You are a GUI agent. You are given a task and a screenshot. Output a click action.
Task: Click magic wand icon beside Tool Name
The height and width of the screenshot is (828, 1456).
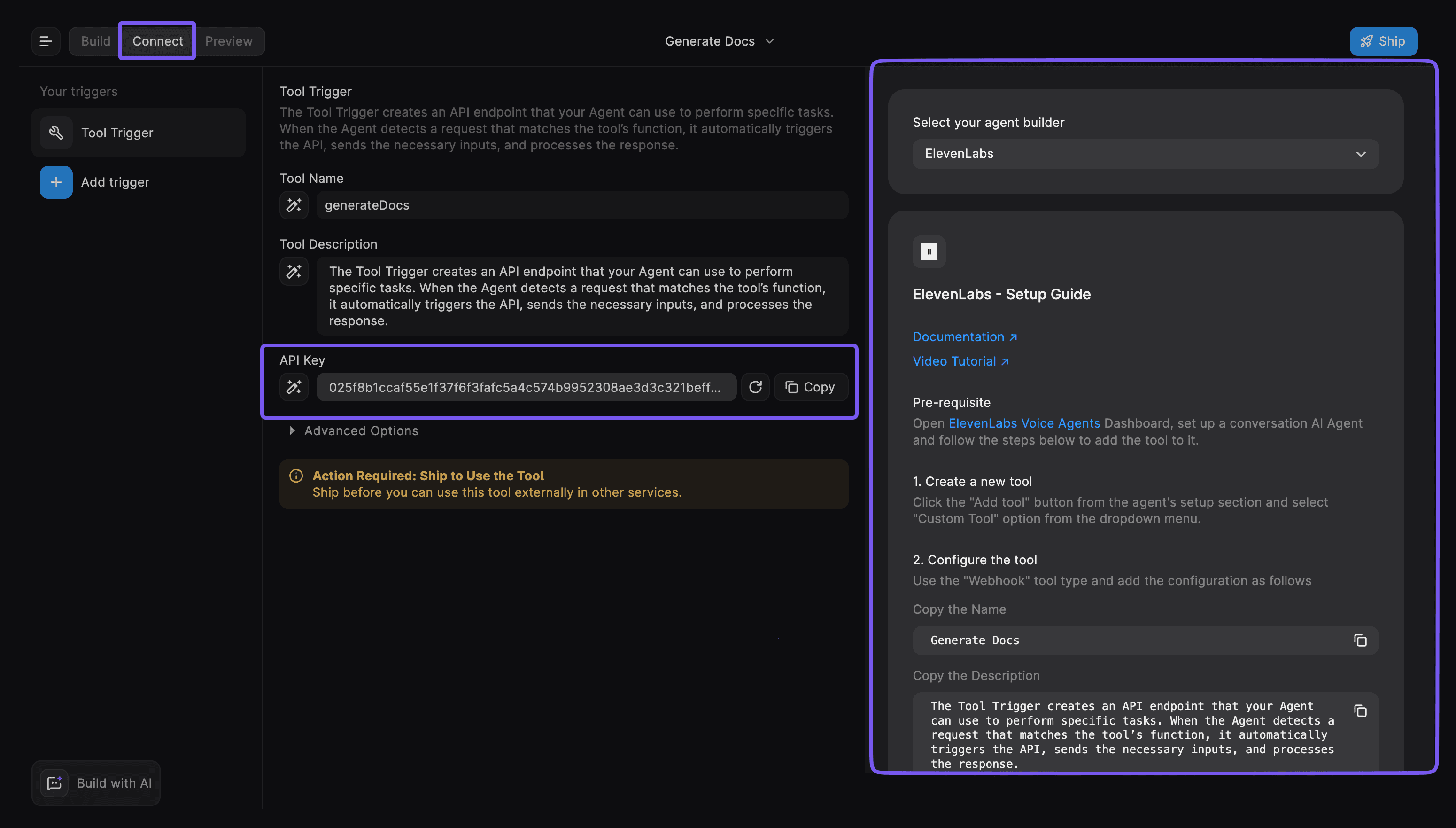click(294, 205)
